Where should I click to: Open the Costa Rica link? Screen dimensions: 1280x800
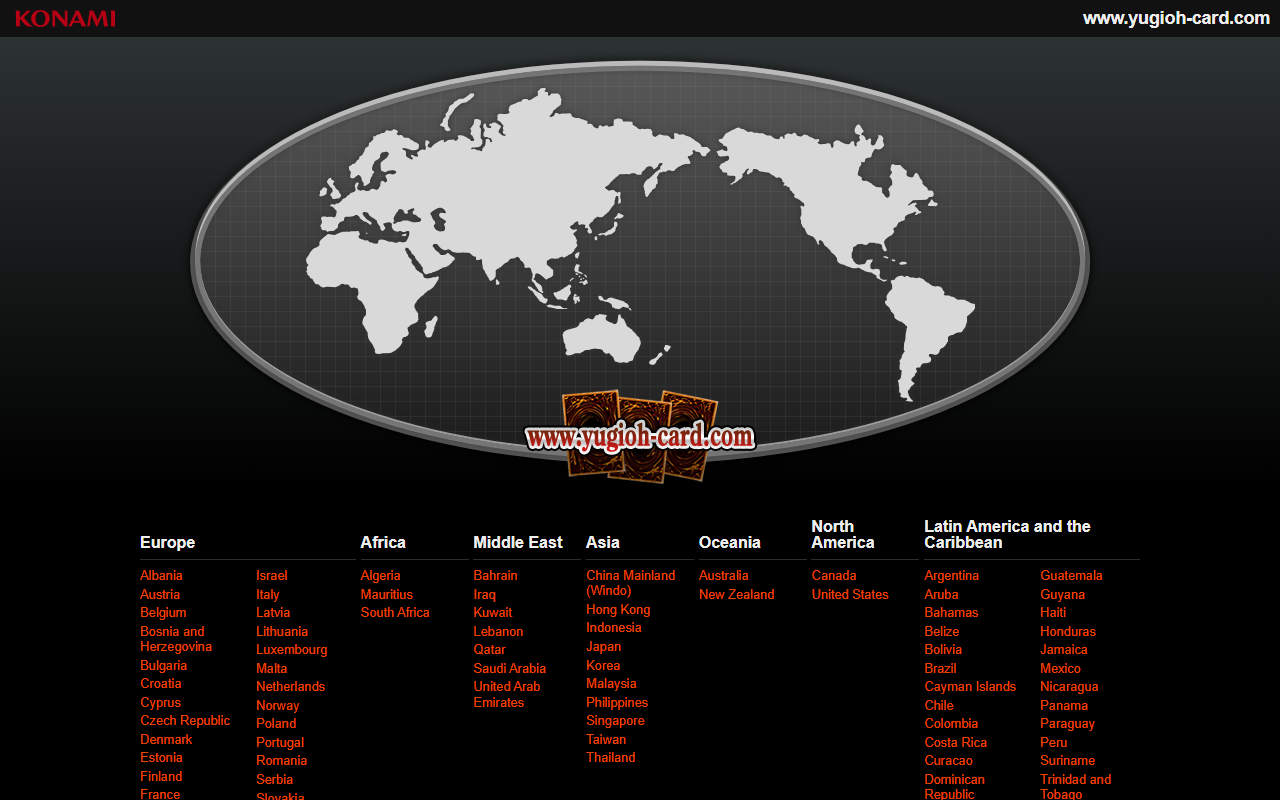956,742
